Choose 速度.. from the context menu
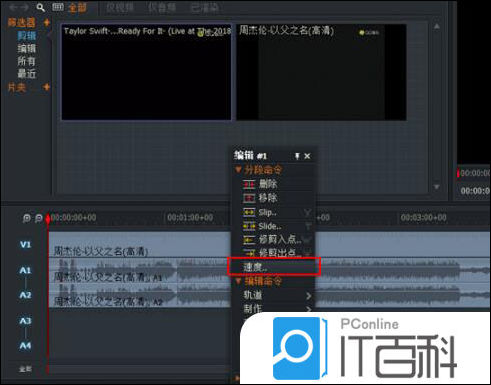Image resolution: width=491 pixels, height=385 pixels. (x=274, y=267)
